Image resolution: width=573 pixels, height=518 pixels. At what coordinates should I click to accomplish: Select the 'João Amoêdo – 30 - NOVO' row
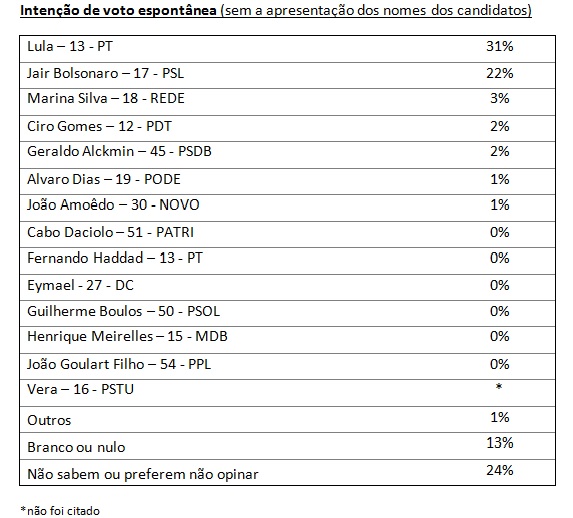click(x=287, y=208)
